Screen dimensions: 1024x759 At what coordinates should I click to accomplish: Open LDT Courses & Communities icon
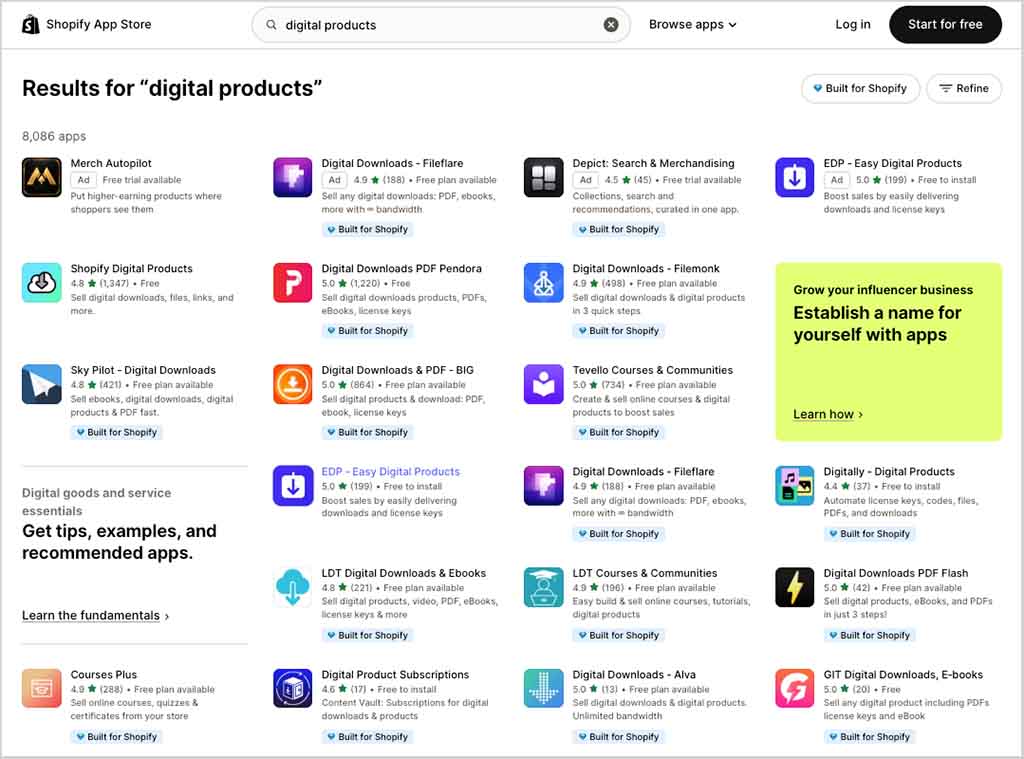(x=543, y=587)
